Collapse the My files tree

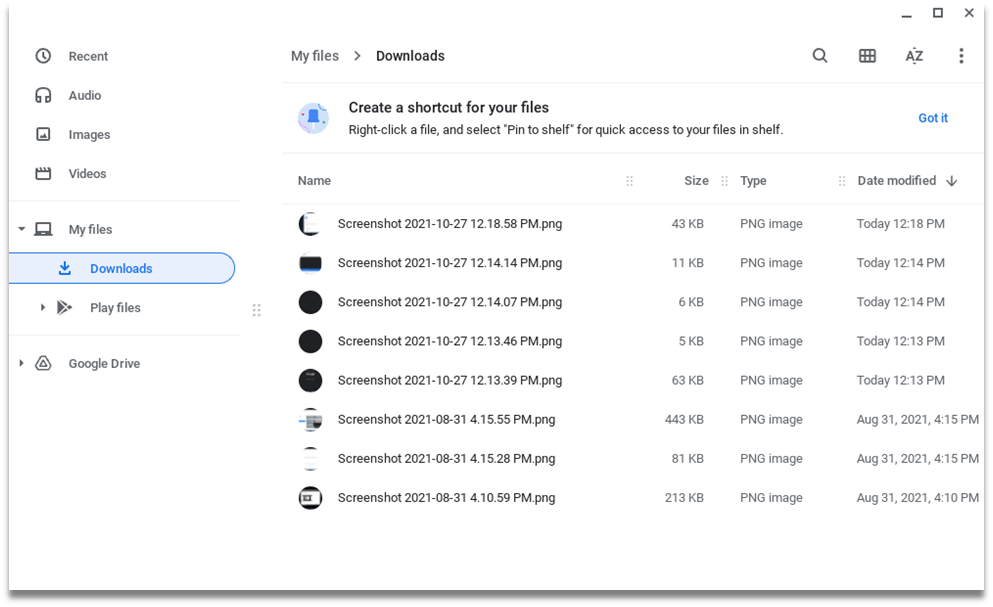point(21,228)
